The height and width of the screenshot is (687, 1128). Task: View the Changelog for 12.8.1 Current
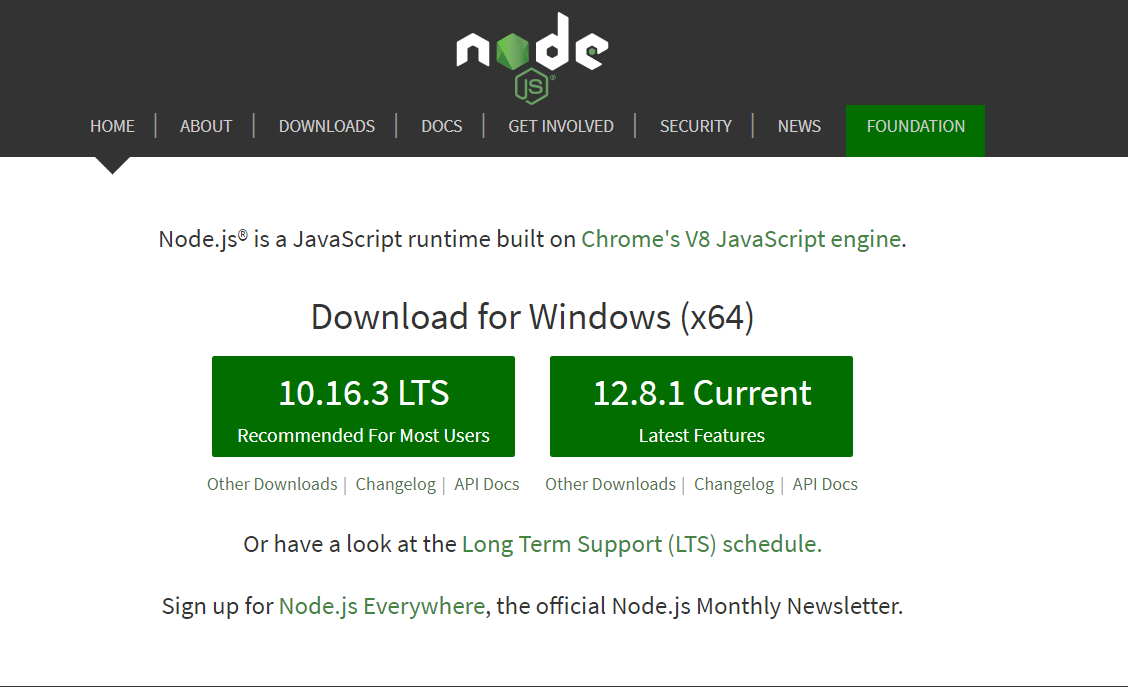[734, 484]
